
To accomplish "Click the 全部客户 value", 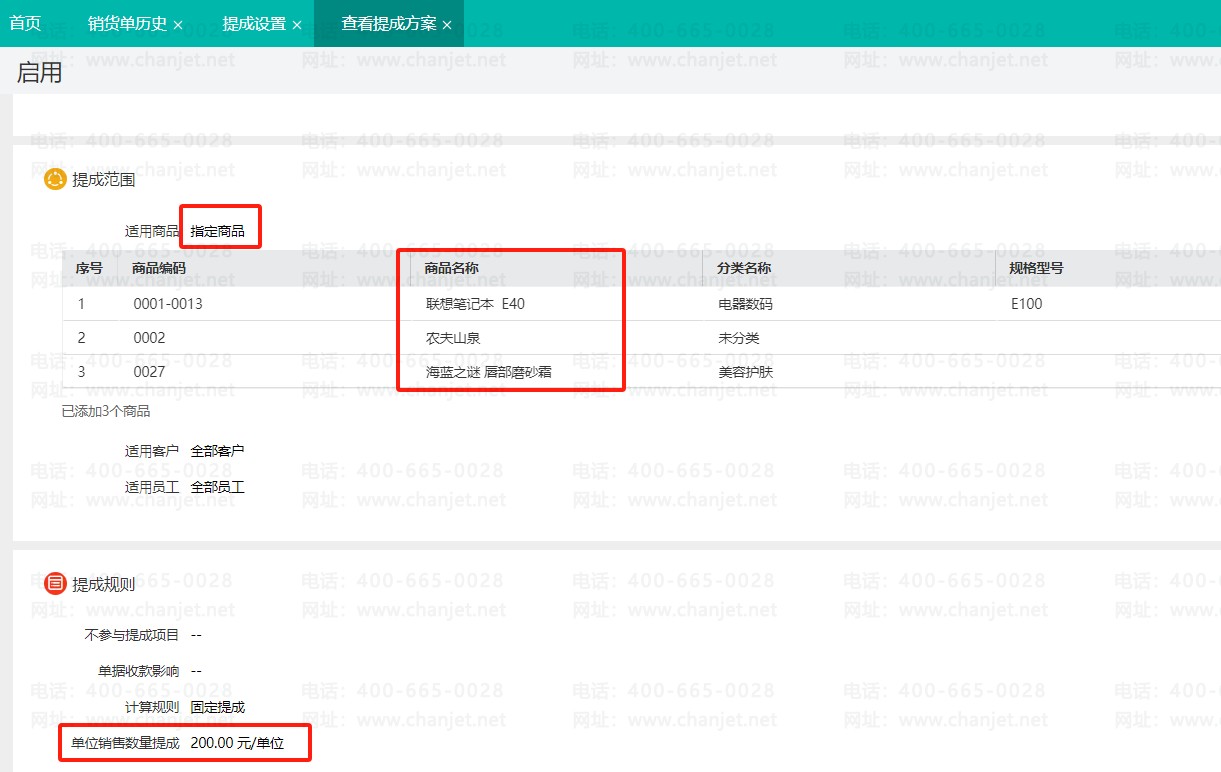I will tap(217, 451).
